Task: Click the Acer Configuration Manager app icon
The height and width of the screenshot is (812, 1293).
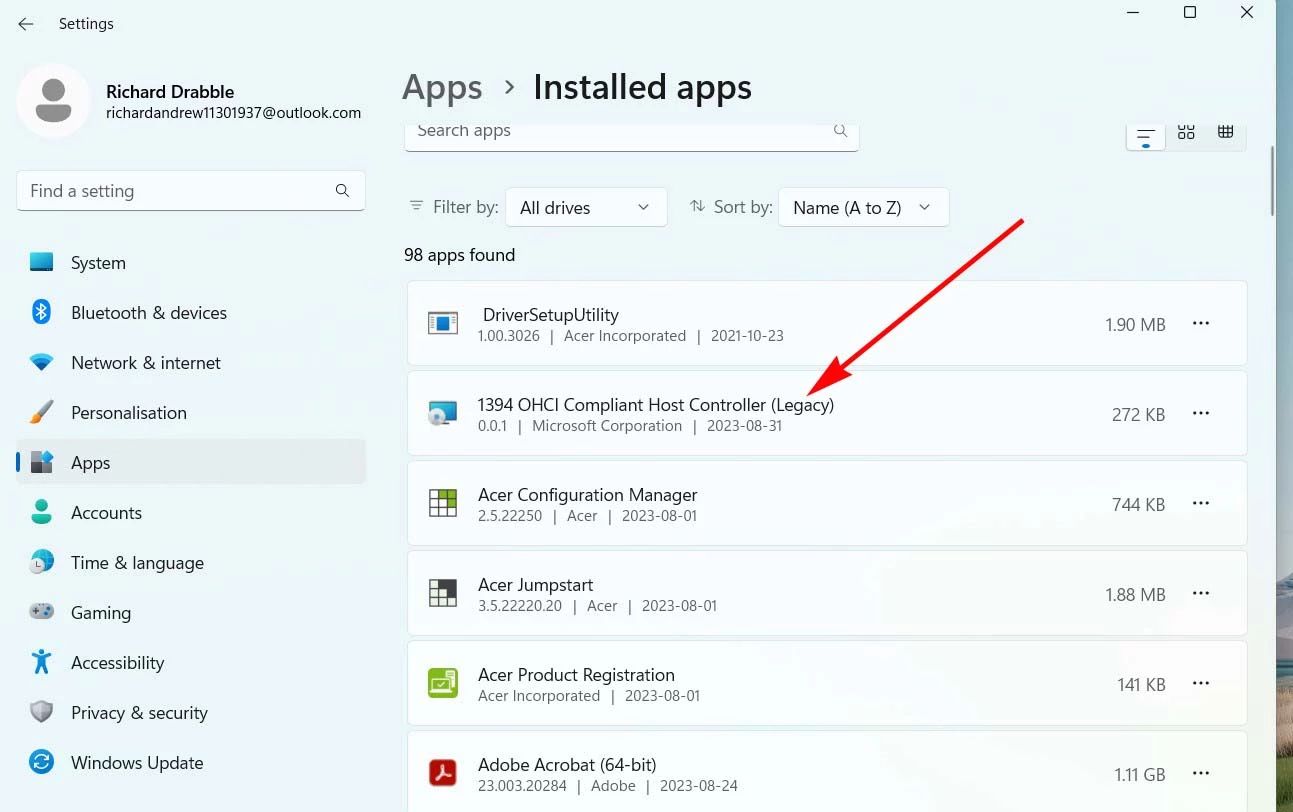Action: (443, 503)
